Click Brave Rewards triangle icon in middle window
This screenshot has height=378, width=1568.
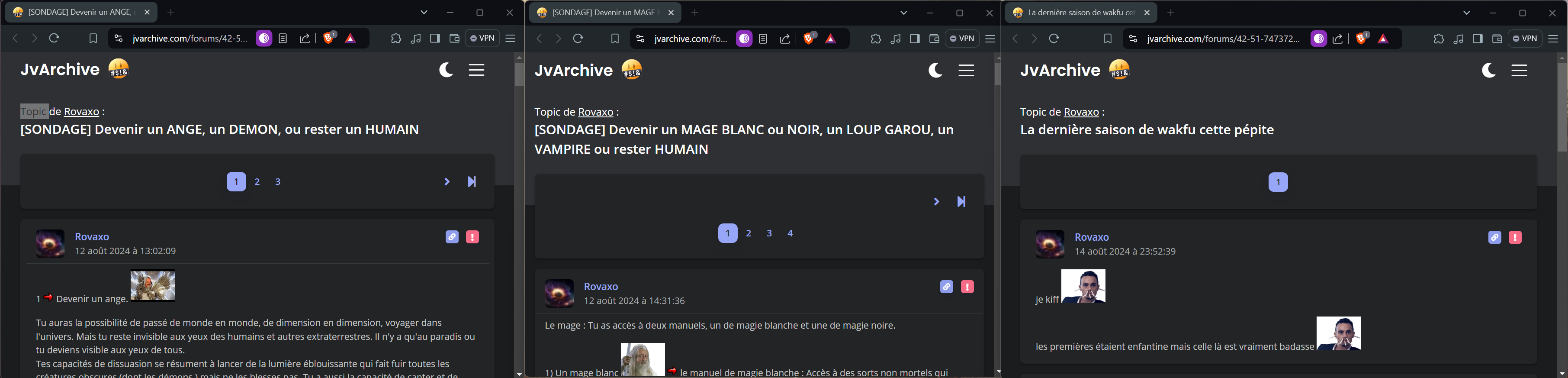tap(831, 39)
